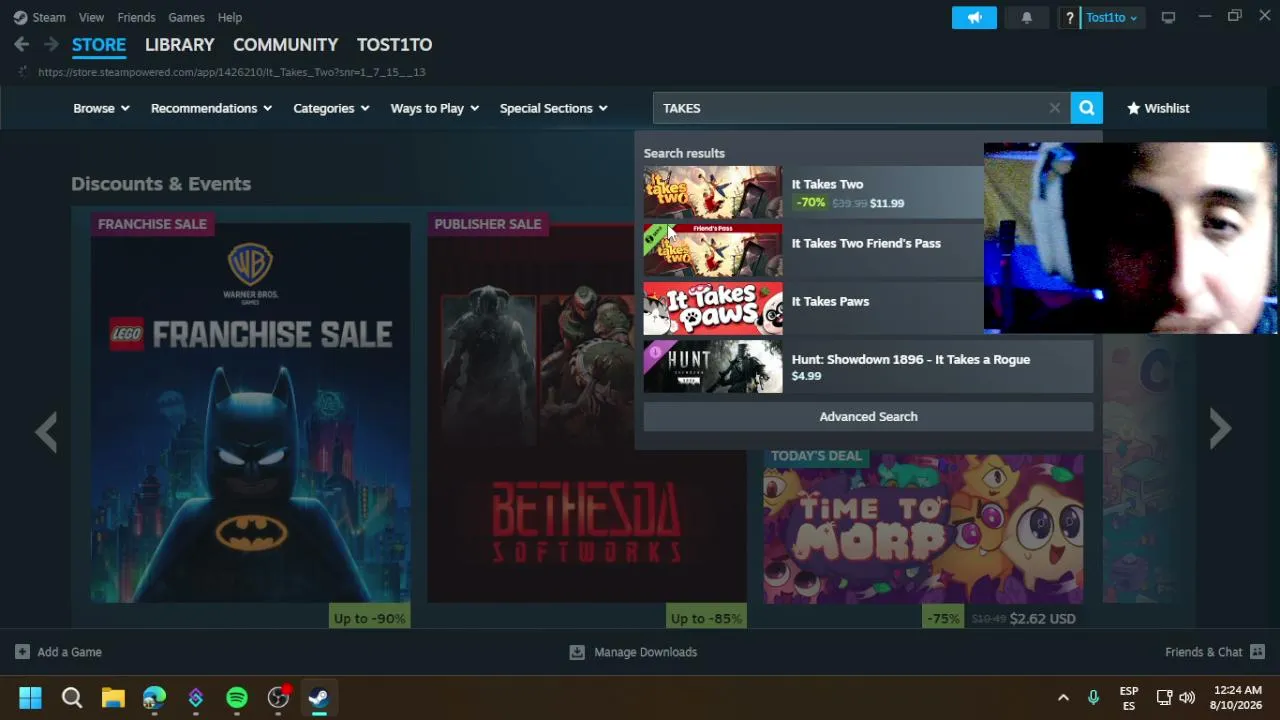Show the previous carousel slide

click(x=46, y=430)
